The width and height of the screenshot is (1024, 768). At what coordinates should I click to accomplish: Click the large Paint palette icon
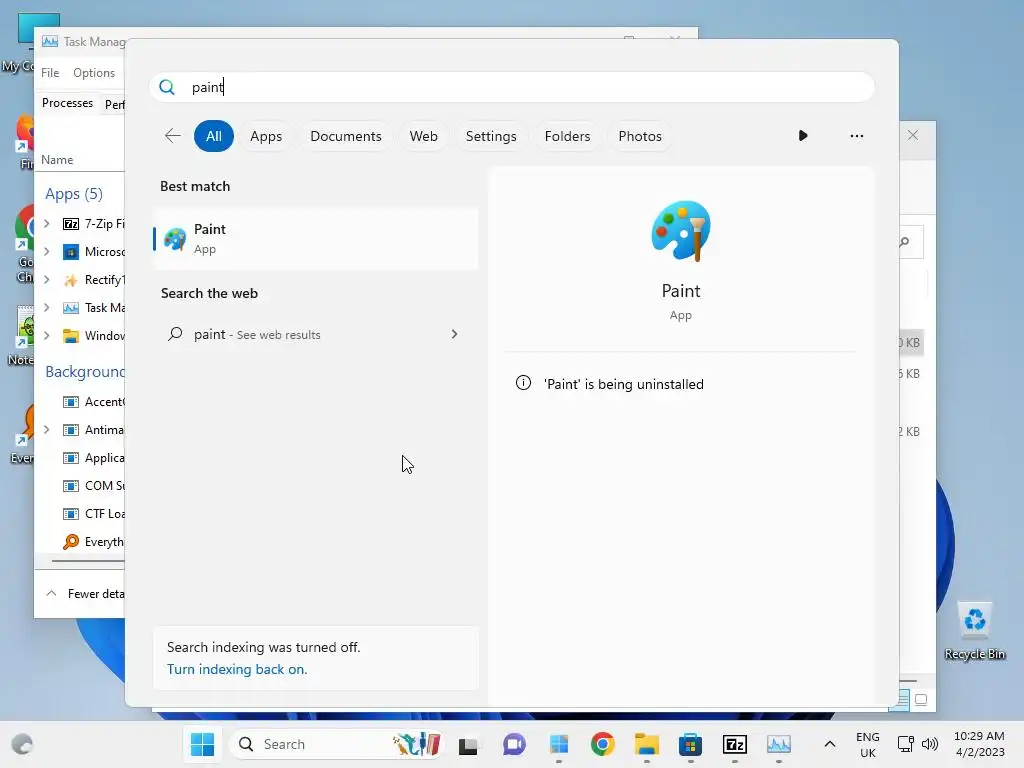tap(680, 231)
